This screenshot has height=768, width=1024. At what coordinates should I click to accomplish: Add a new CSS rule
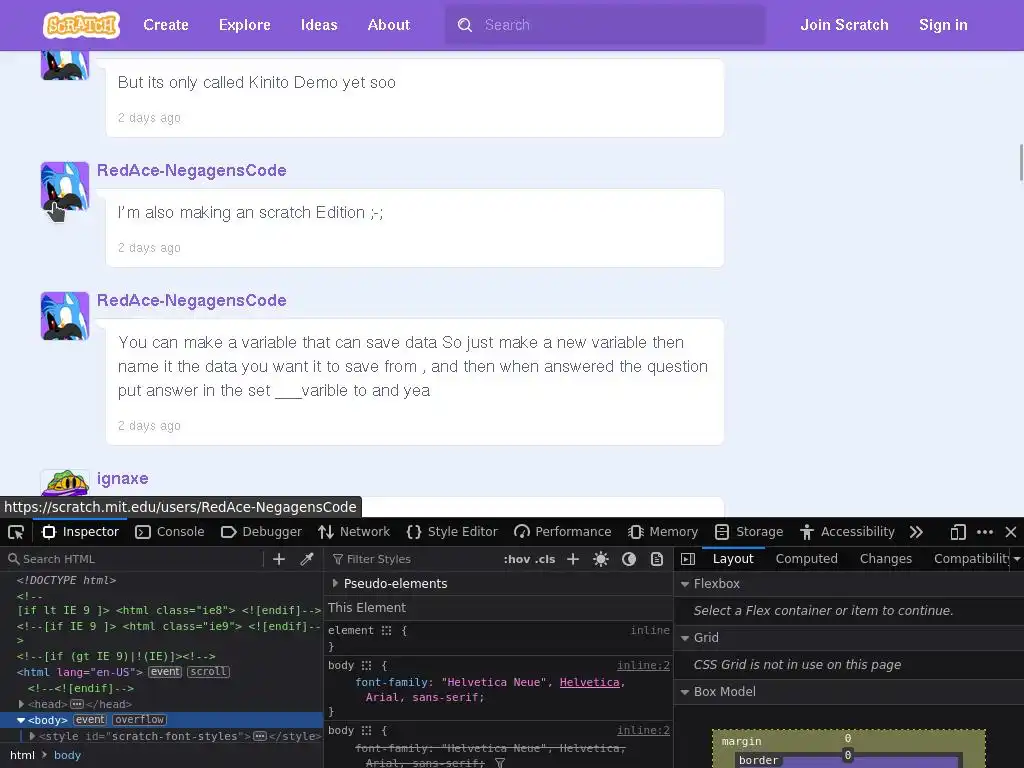(x=573, y=559)
